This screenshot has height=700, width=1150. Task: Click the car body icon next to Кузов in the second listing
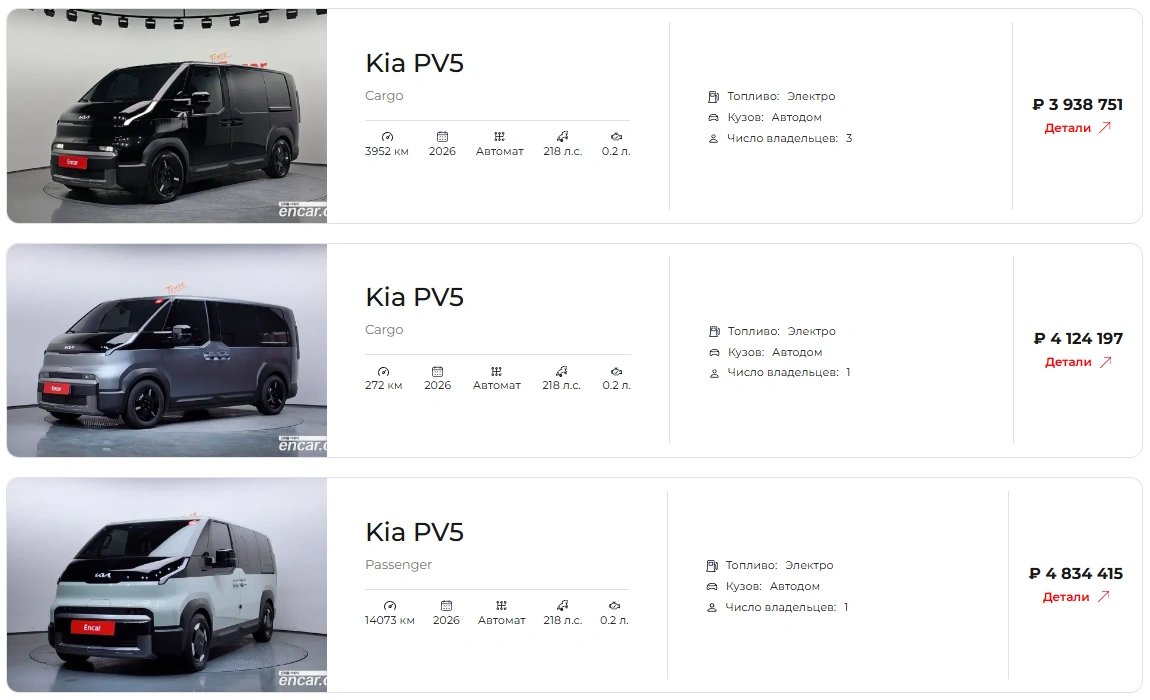coord(714,353)
